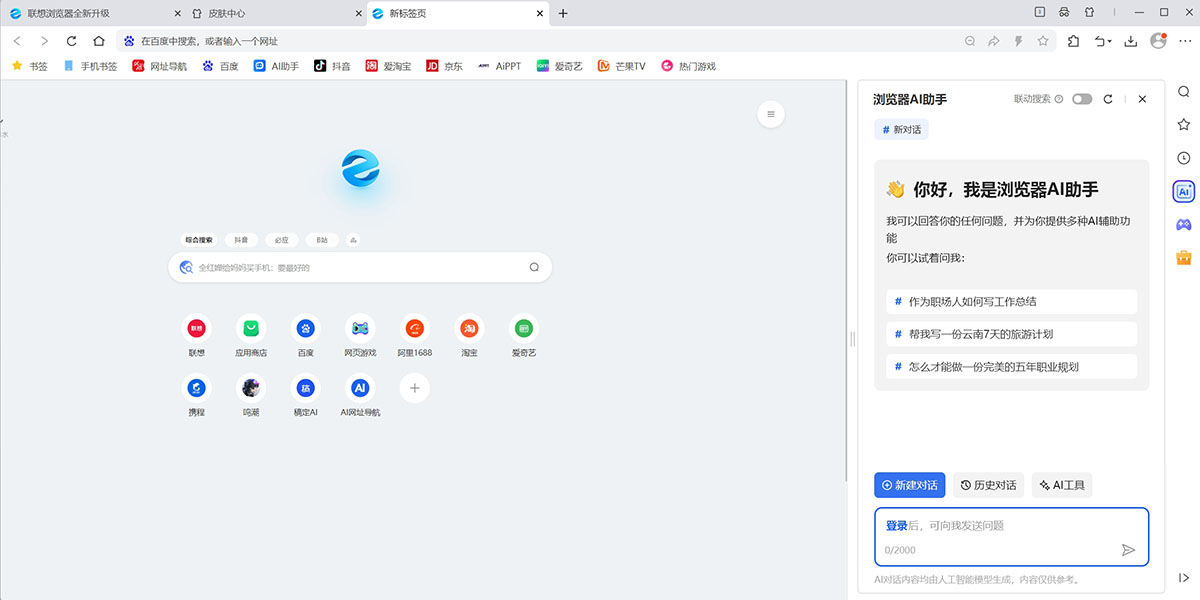This screenshot has width=1200, height=600.
Task: Open 历史对话 conversation history
Action: (988, 485)
